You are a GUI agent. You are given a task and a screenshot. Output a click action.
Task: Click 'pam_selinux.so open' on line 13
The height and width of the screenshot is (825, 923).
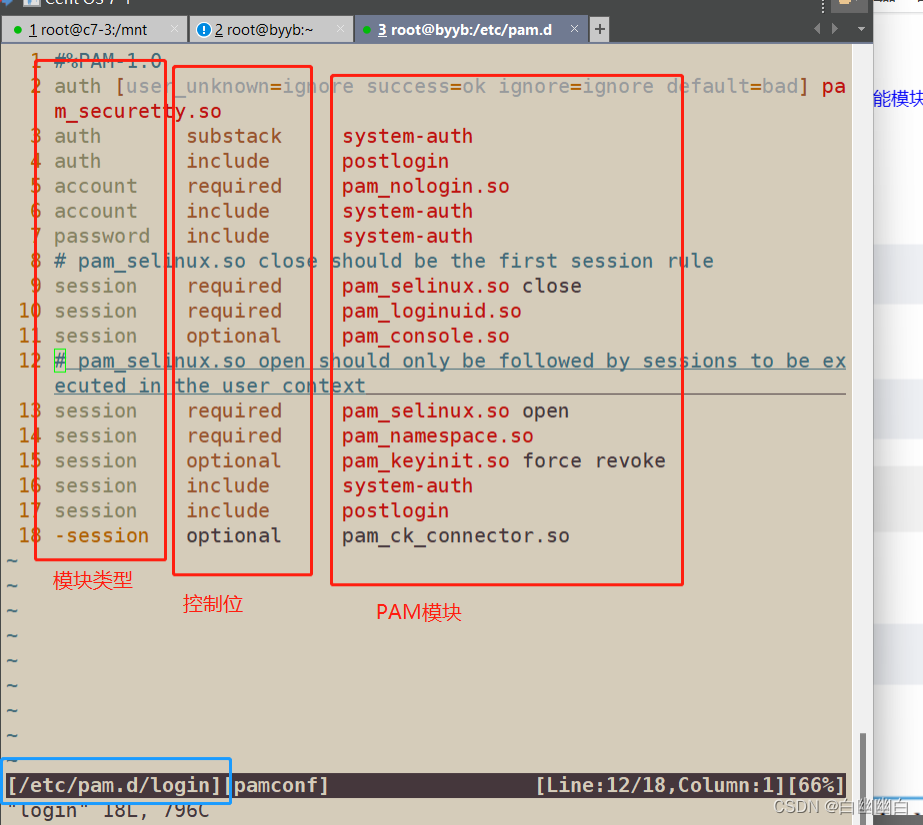pos(456,411)
